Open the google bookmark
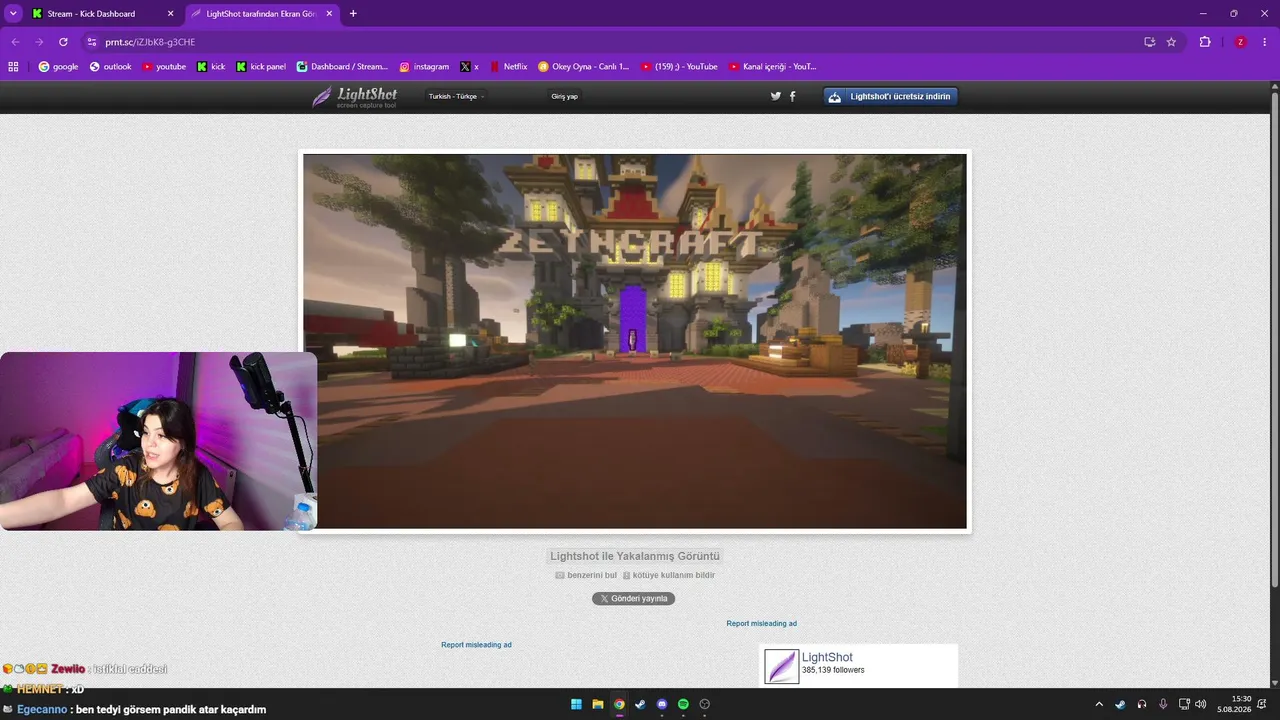 58,67
